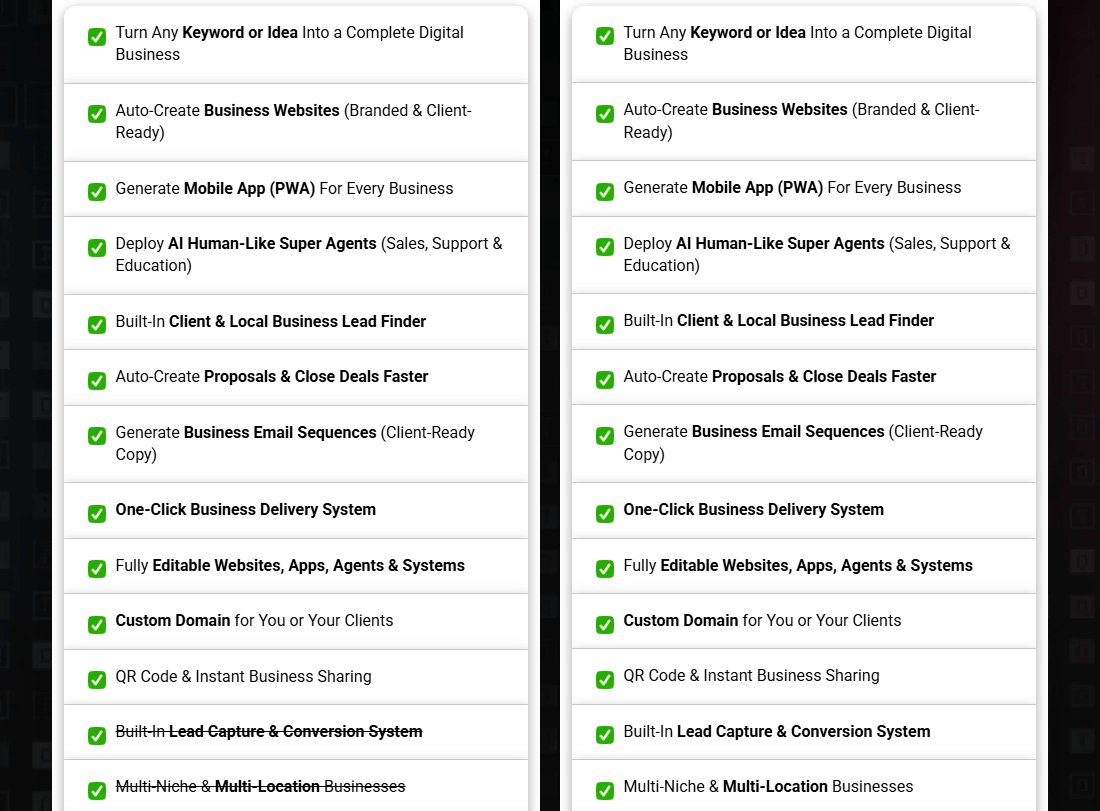Click Generate Mobile App (PWA) text in left card

click(x=284, y=188)
